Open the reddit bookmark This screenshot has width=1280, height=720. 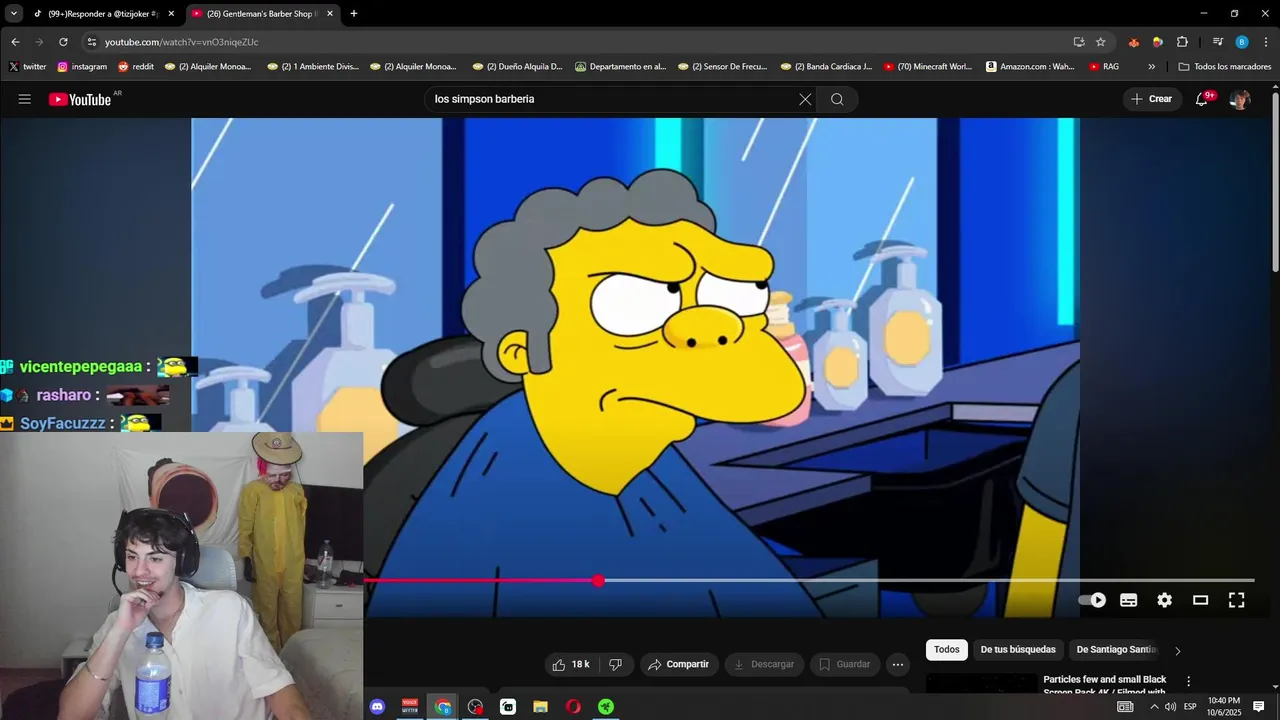point(136,67)
